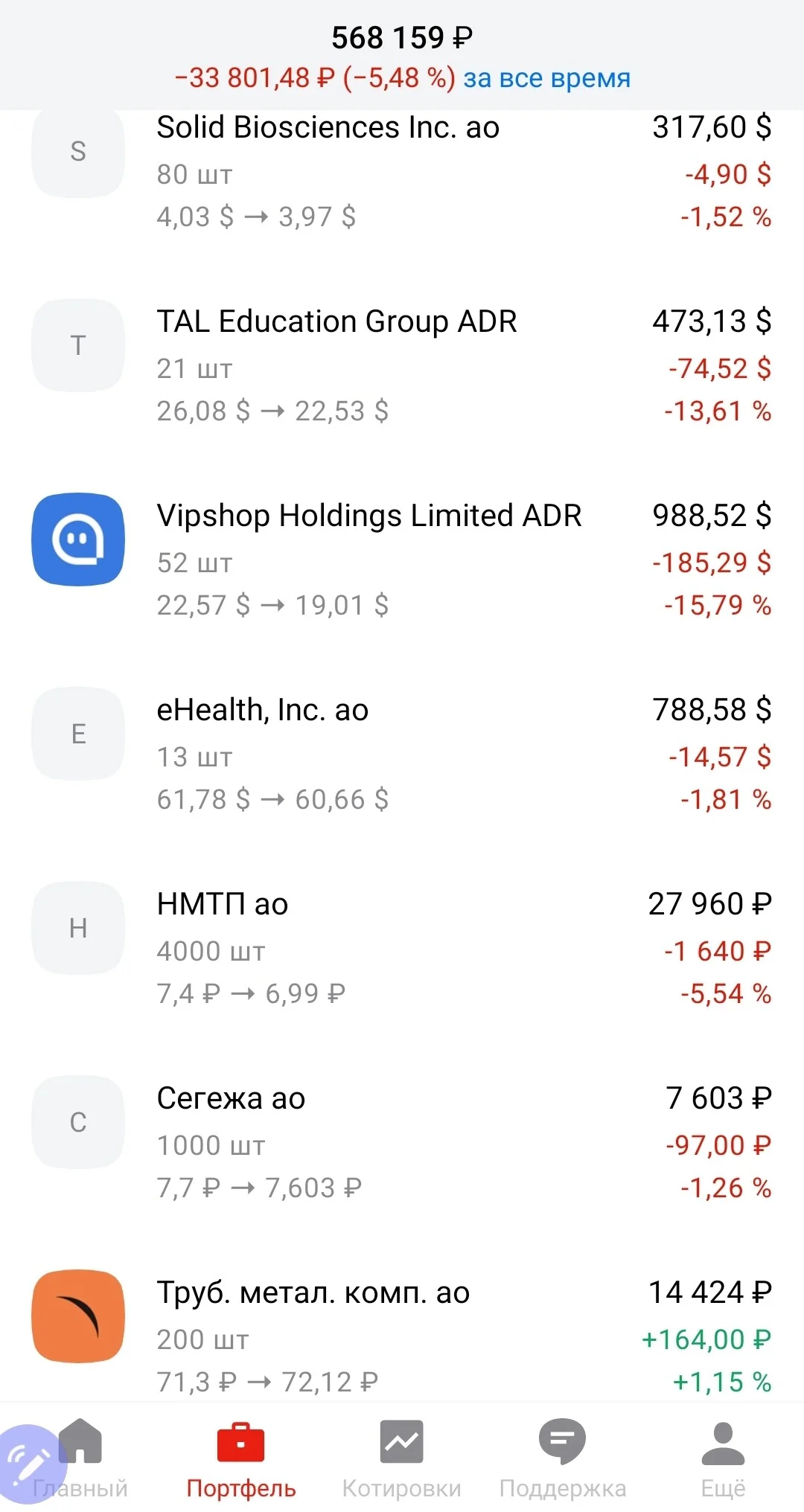Switch to the Поддержка tab label
The width and height of the screenshot is (804, 1512).
coord(562,1488)
